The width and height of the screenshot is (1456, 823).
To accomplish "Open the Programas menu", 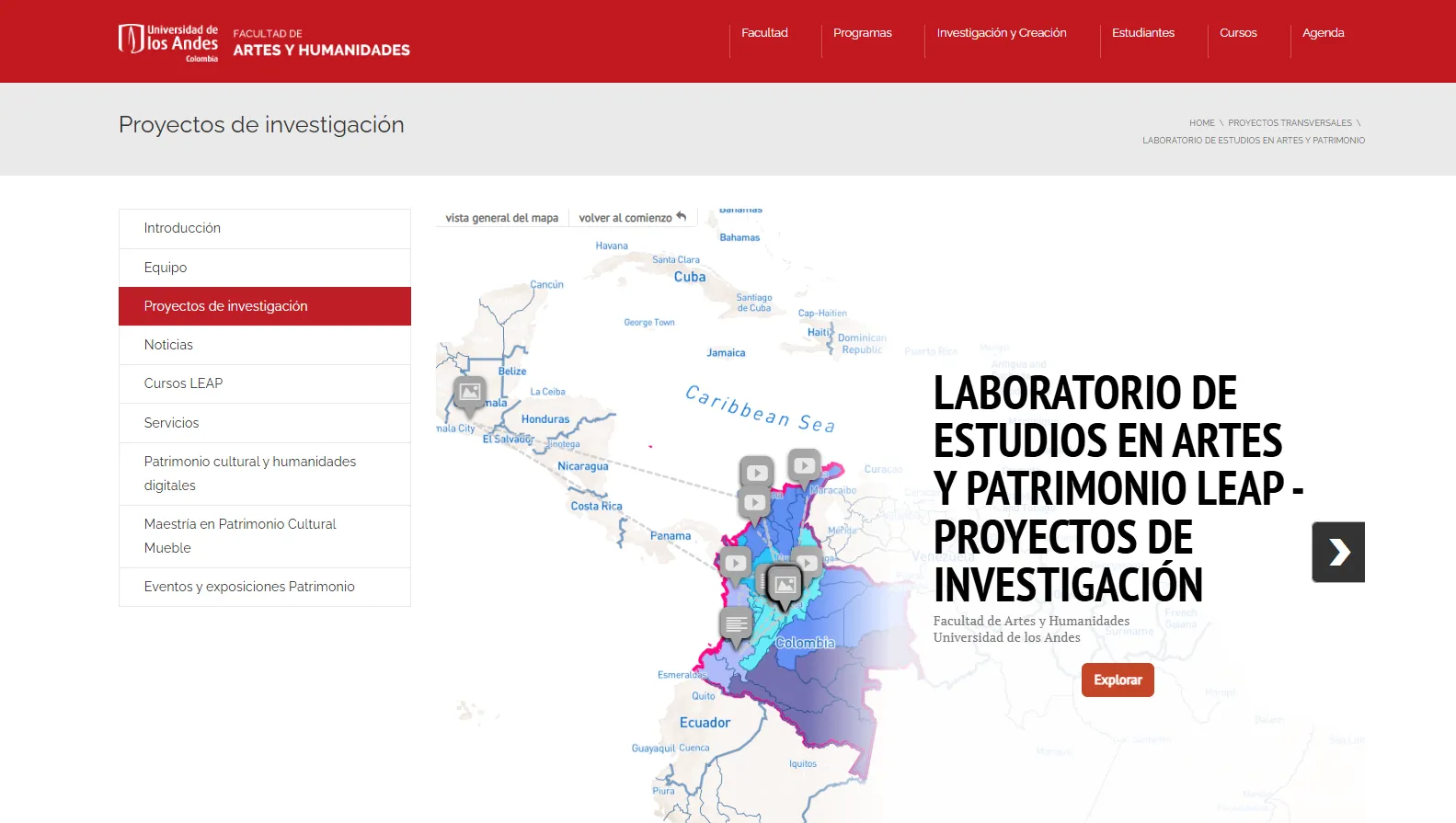I will click(x=863, y=33).
